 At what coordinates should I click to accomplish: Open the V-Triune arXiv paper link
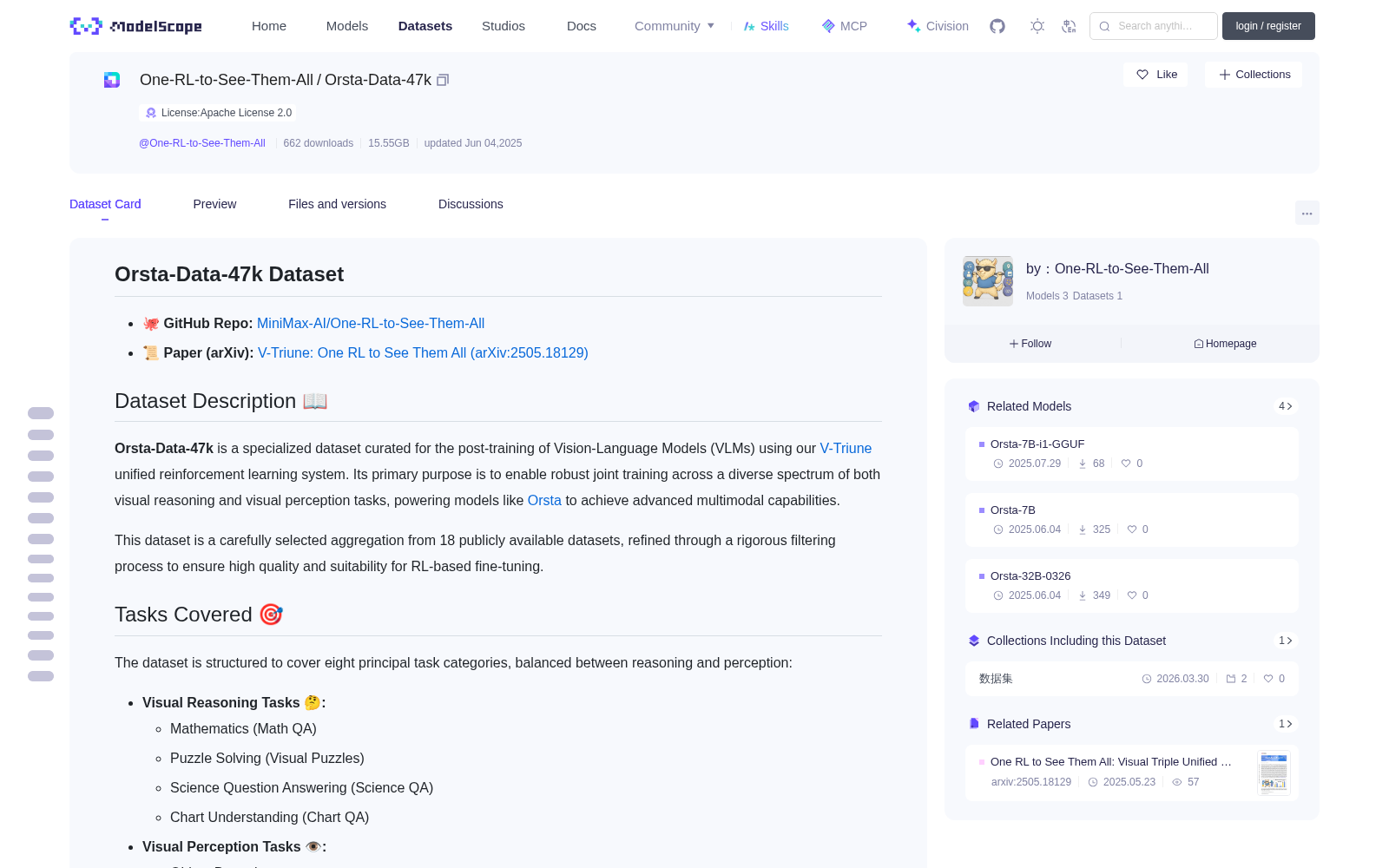coord(423,353)
